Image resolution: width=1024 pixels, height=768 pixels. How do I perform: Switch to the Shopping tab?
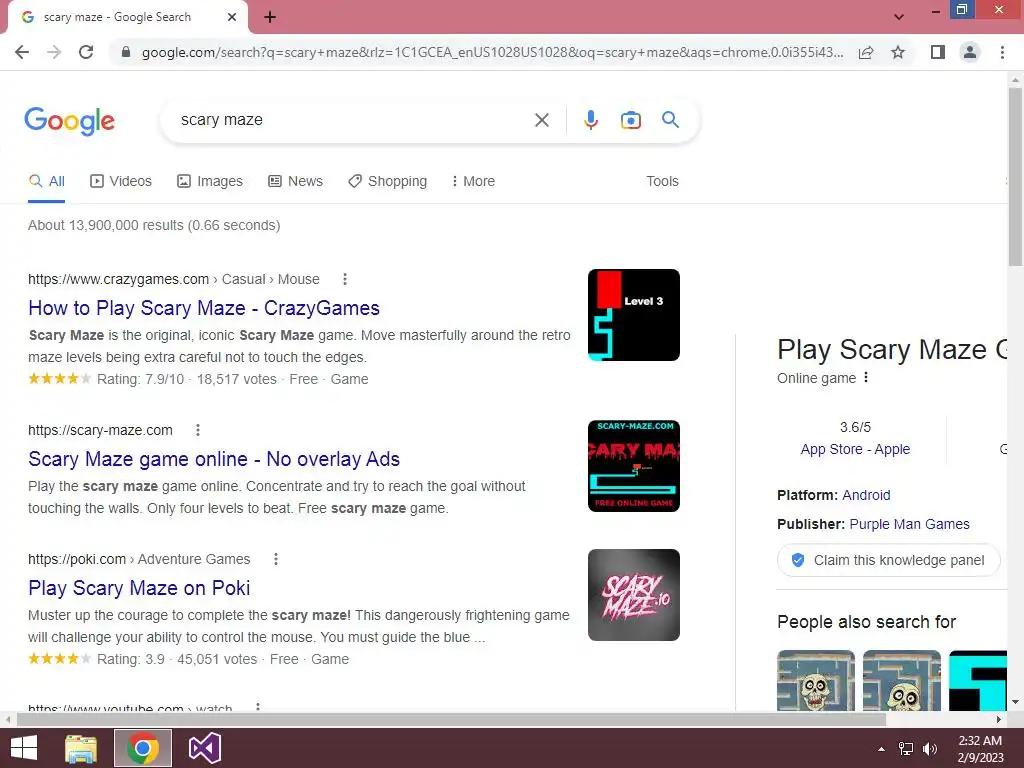(387, 182)
